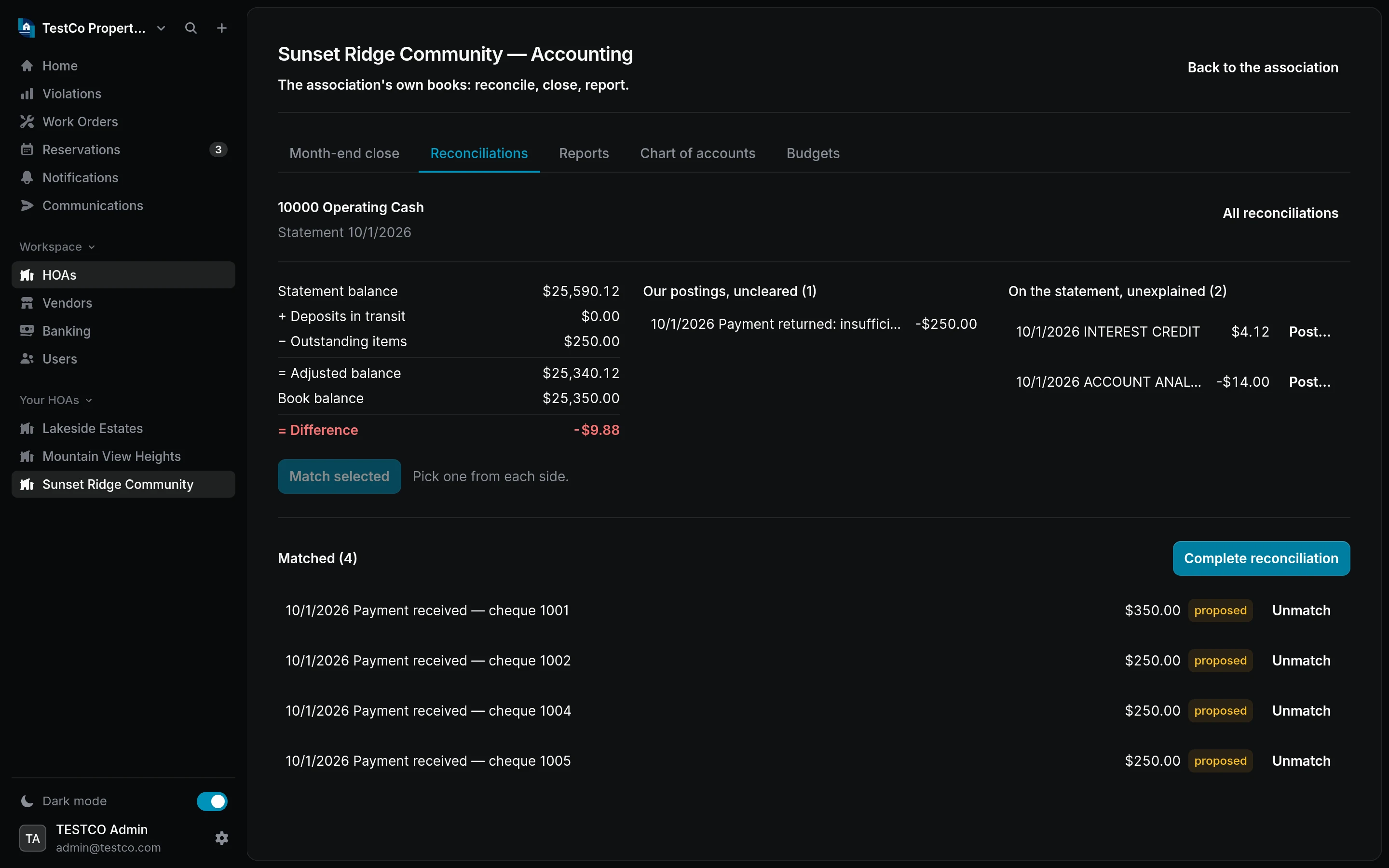Click the Users people icon
The image size is (1389, 868).
pyautogui.click(x=27, y=359)
